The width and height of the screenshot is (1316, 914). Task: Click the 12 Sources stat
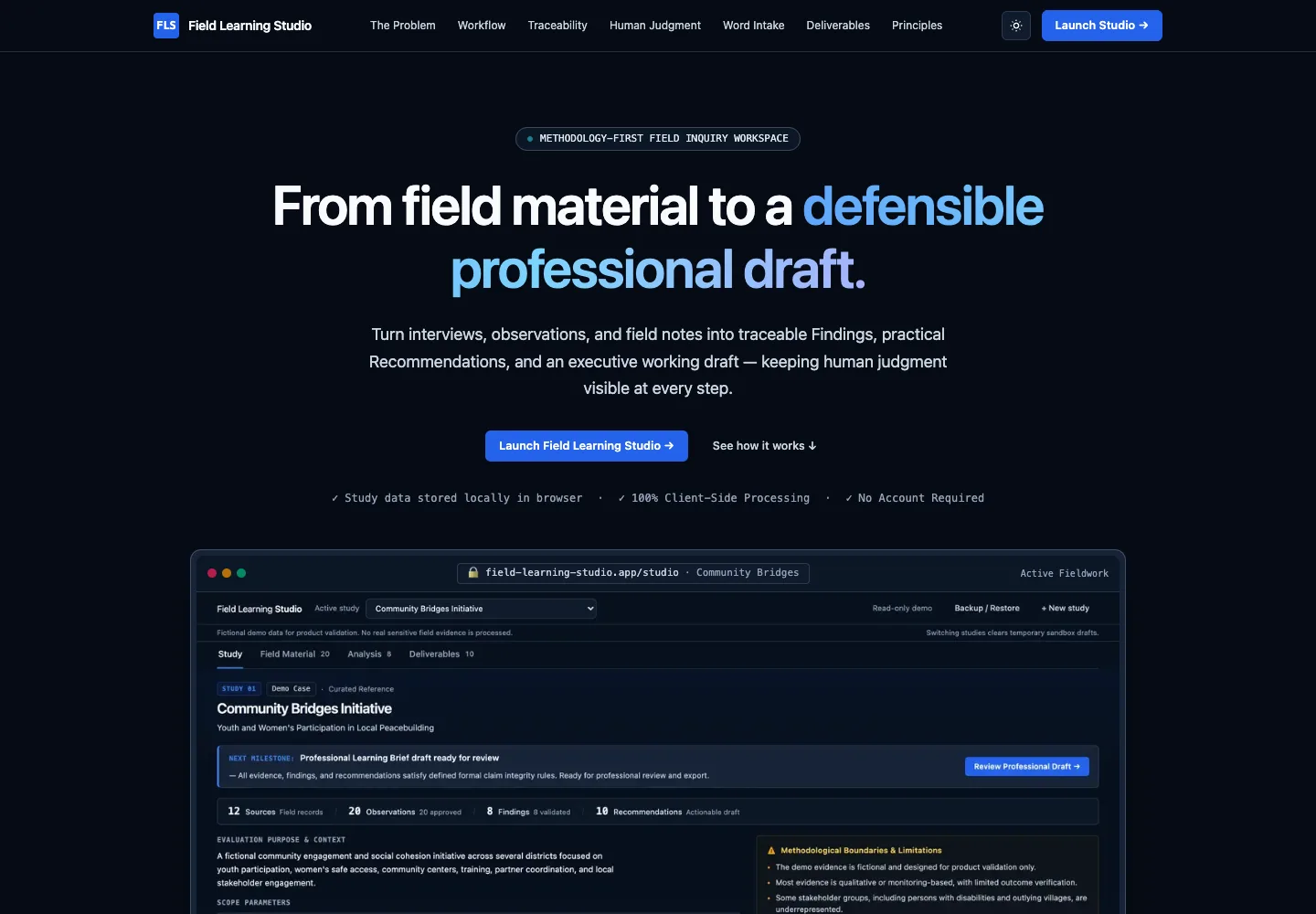[275, 812]
